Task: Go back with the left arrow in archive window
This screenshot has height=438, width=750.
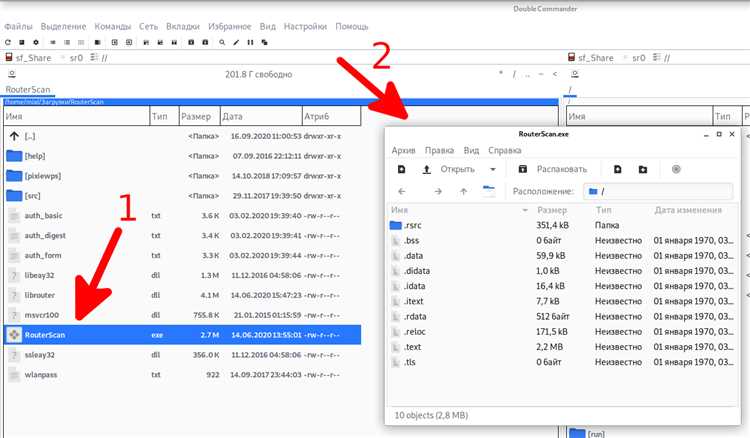Action: coord(402,191)
